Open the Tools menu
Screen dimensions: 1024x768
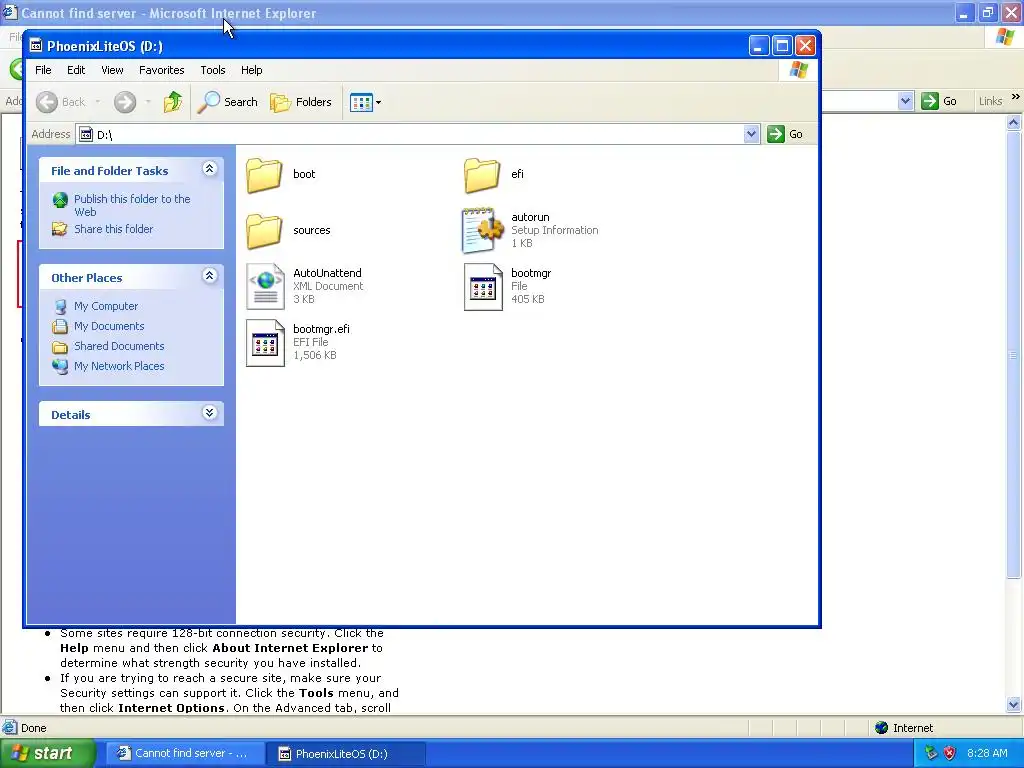tap(213, 70)
